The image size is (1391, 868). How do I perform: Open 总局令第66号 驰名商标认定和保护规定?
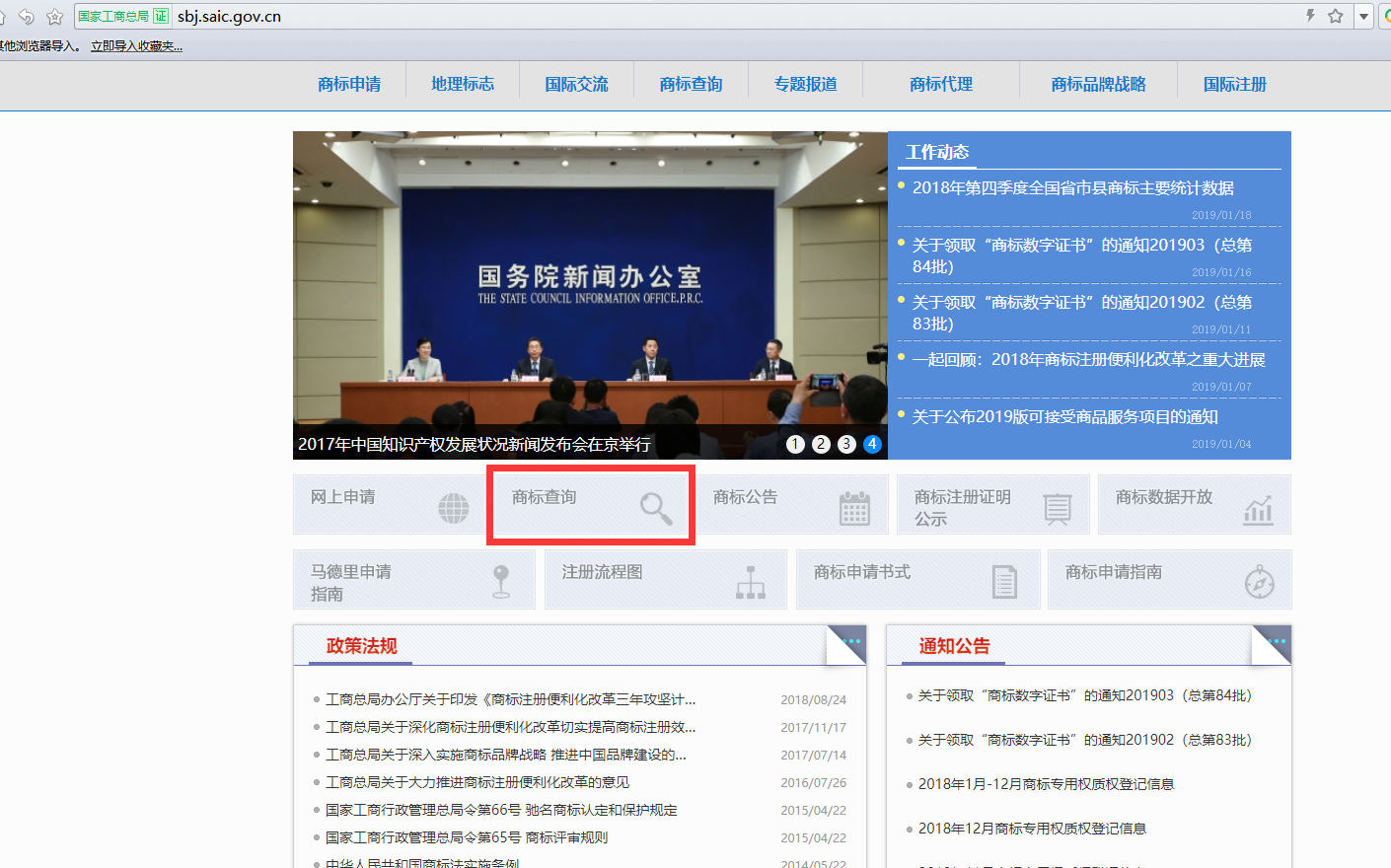501,810
